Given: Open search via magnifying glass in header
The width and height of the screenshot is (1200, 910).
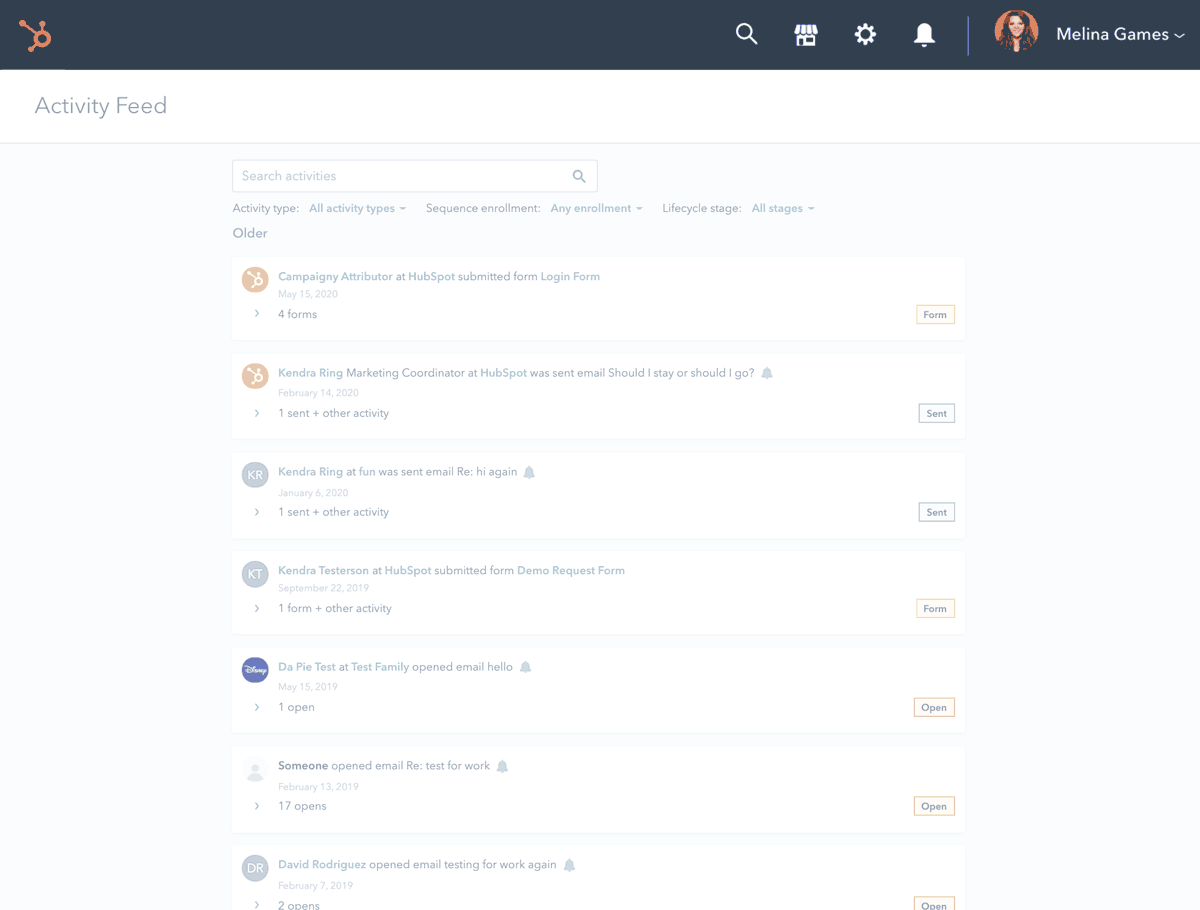Looking at the screenshot, I should coord(746,34).
